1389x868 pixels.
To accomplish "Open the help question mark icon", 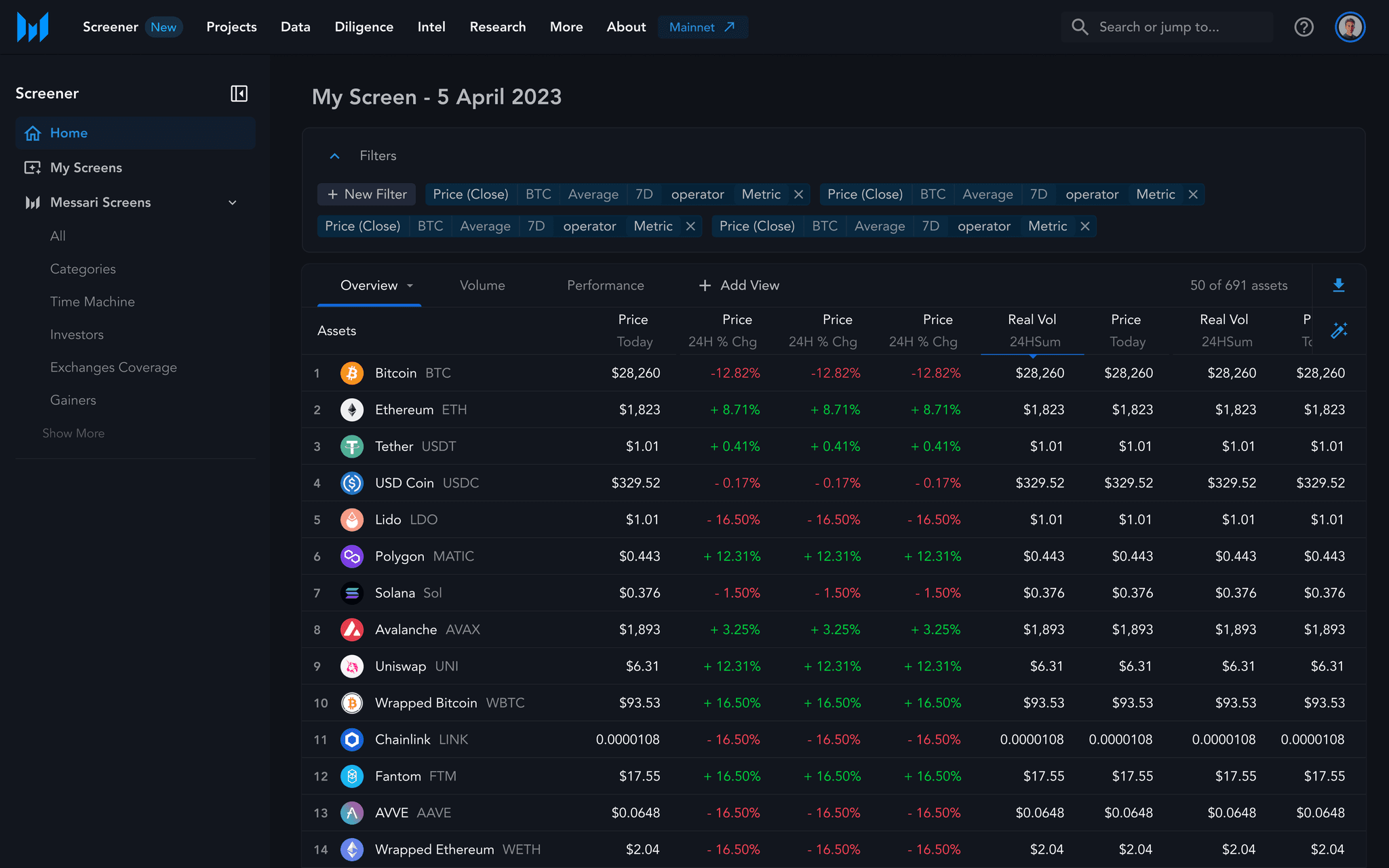I will coord(1304,27).
